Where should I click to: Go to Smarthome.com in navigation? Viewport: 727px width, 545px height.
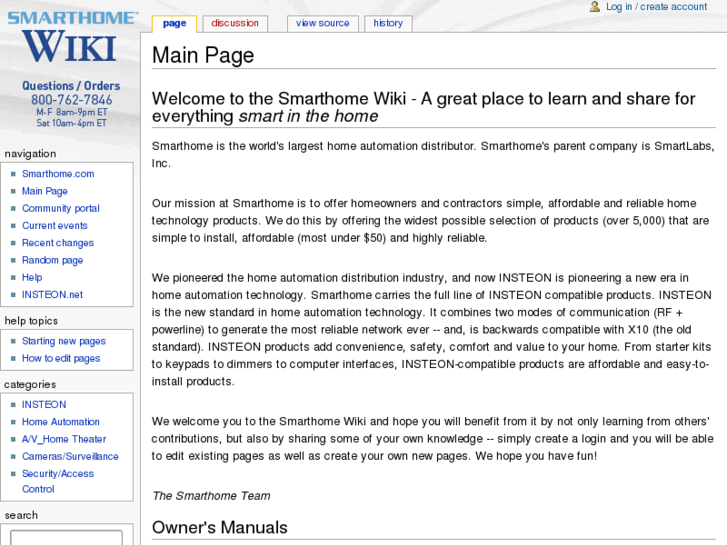click(58, 174)
